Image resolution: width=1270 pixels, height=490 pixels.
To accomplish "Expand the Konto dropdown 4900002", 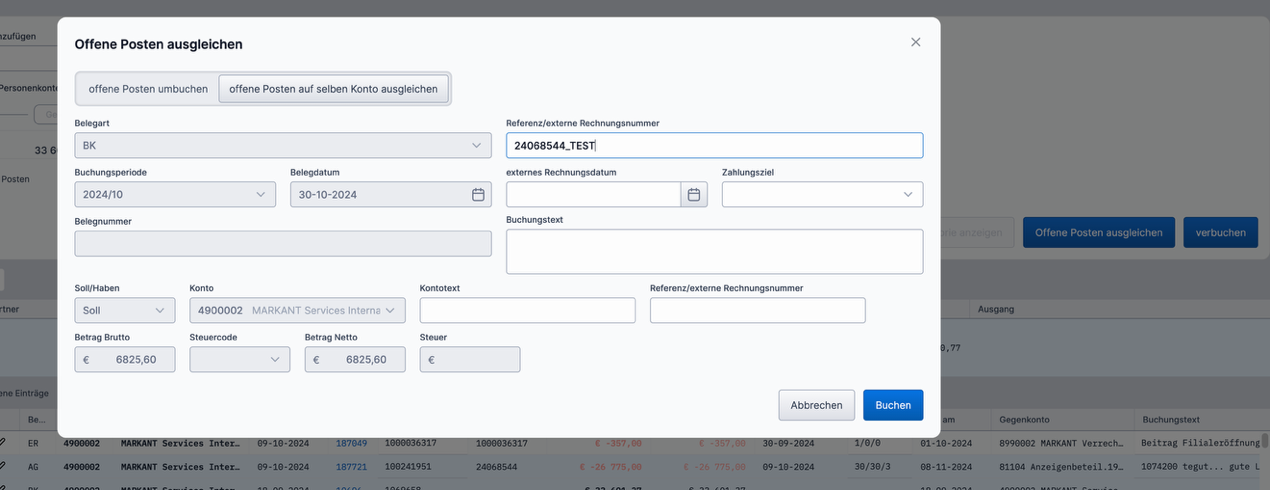I will click(297, 310).
